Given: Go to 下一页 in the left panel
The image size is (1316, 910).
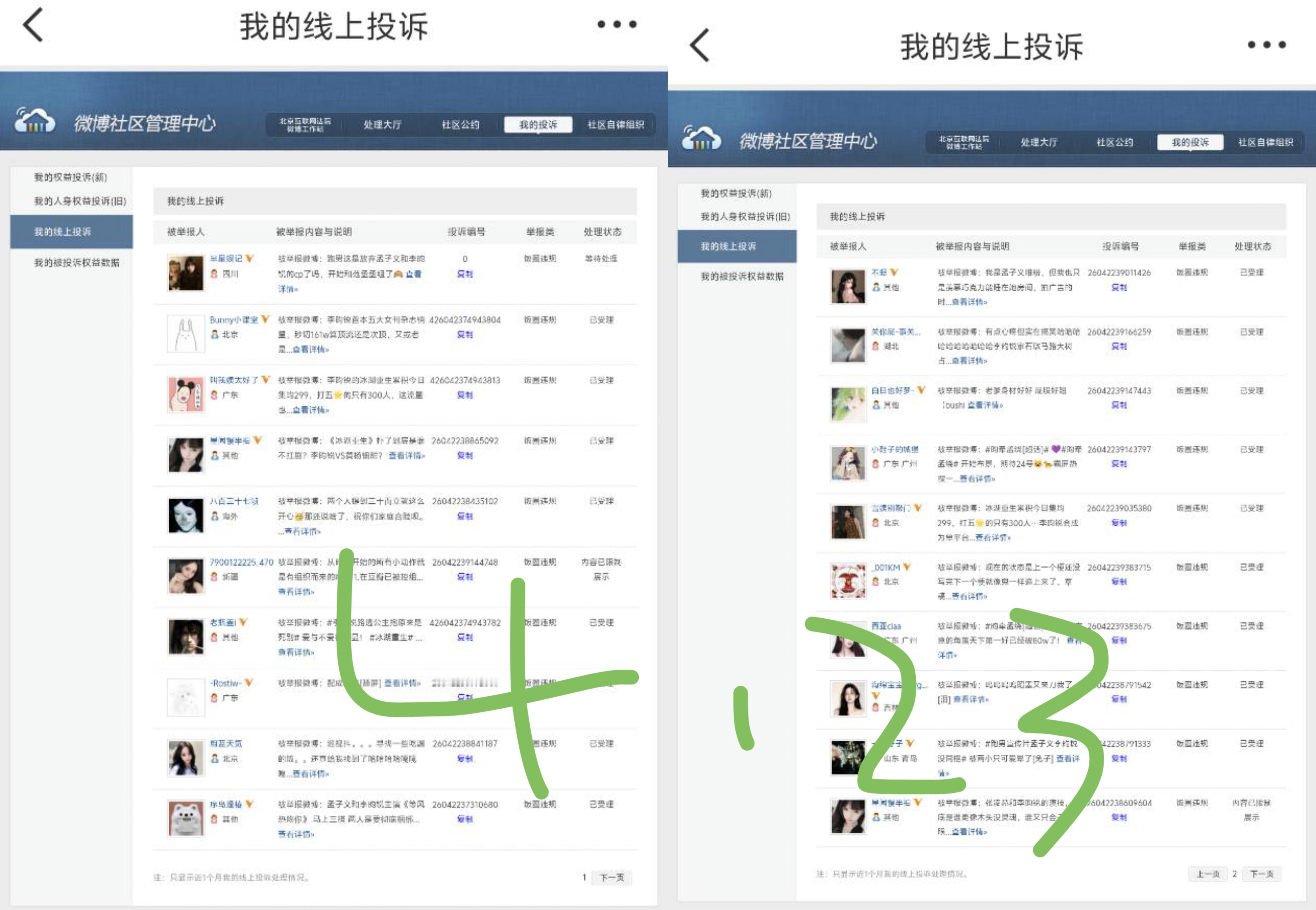Looking at the screenshot, I should coord(612,877).
